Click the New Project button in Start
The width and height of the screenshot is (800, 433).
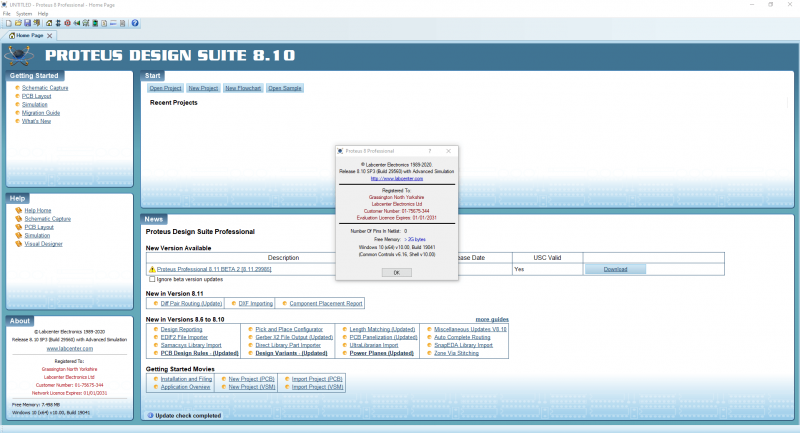coord(203,88)
